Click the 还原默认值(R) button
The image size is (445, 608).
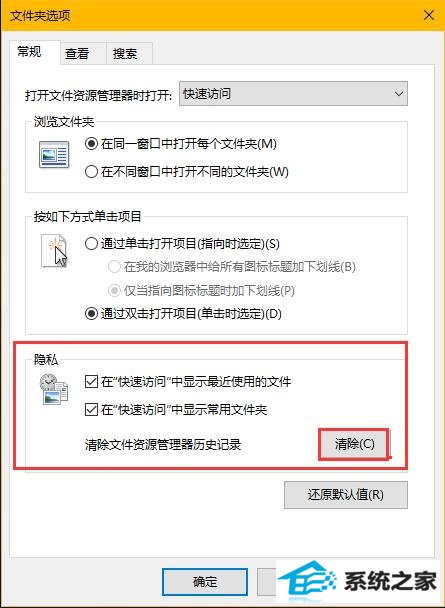(346, 495)
